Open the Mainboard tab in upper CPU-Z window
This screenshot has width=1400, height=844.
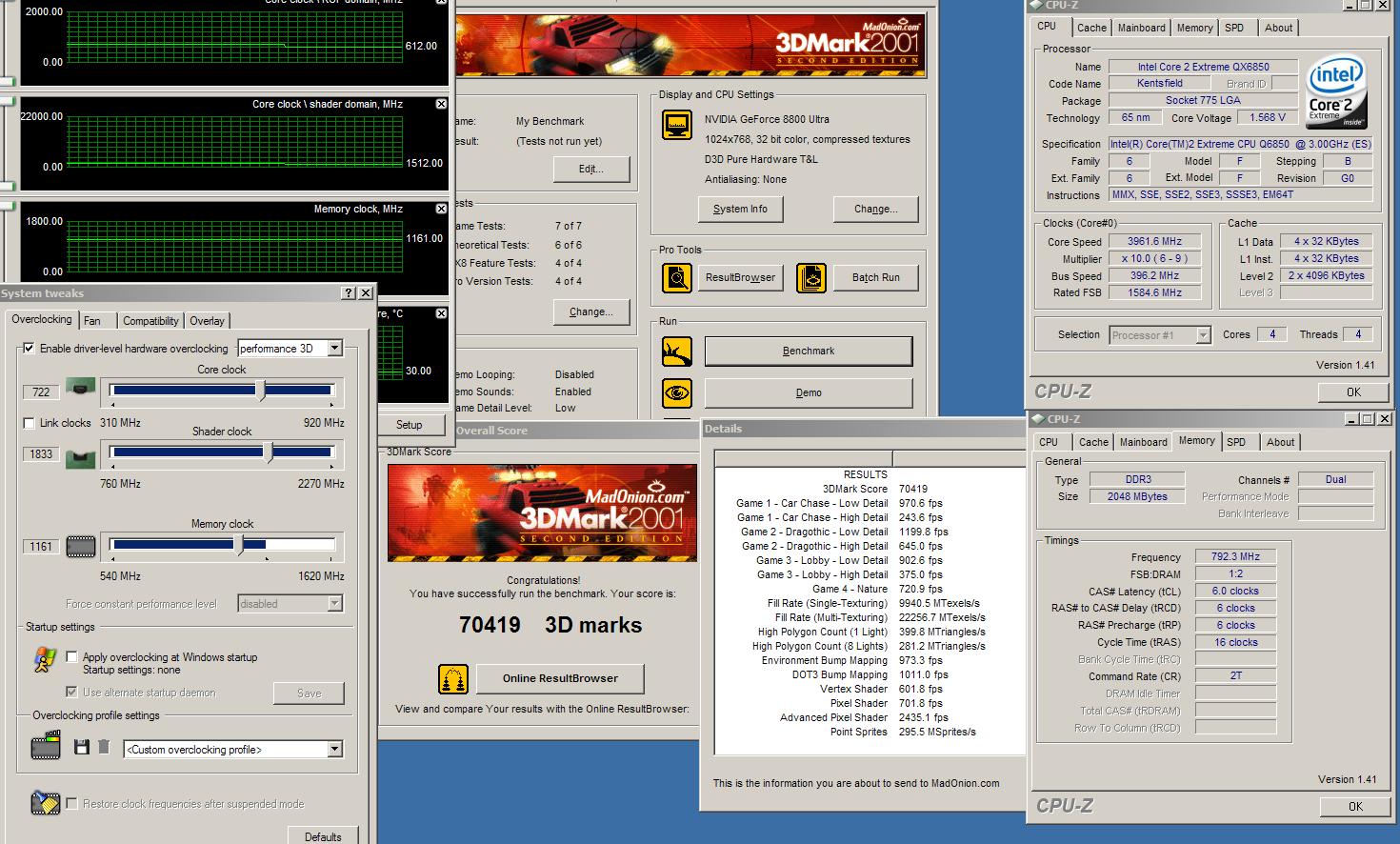coord(1141,28)
